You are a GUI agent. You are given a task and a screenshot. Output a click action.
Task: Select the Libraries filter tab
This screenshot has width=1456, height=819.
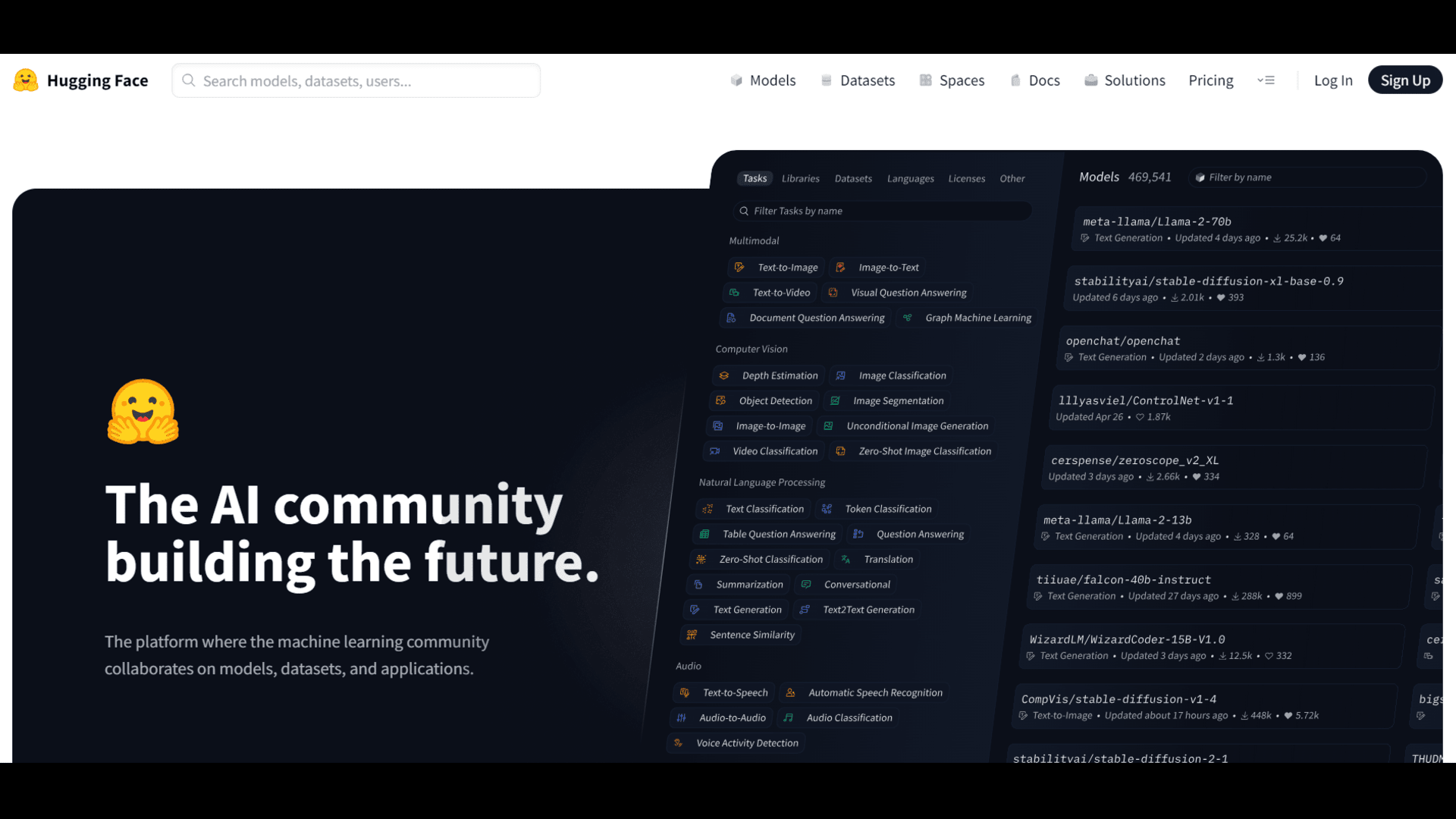[800, 177]
